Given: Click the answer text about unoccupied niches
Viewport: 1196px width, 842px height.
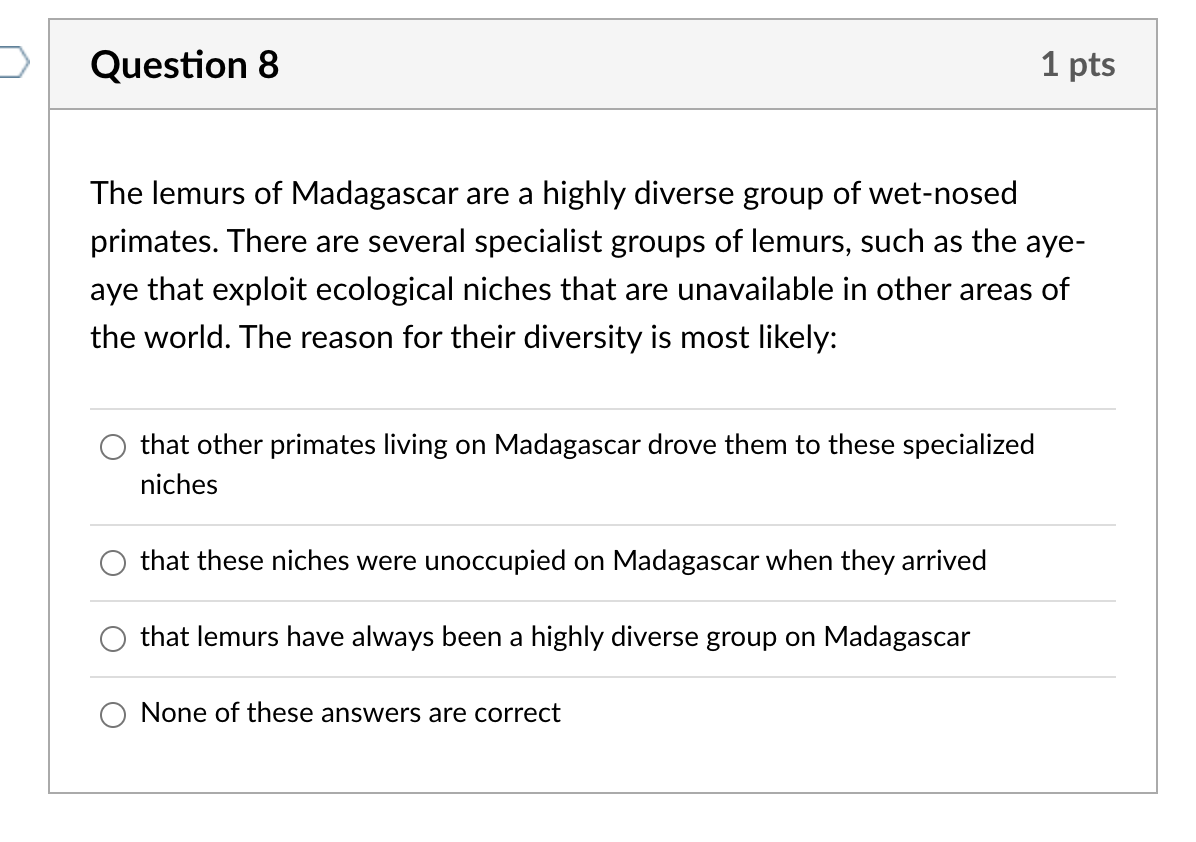Looking at the screenshot, I should (565, 562).
